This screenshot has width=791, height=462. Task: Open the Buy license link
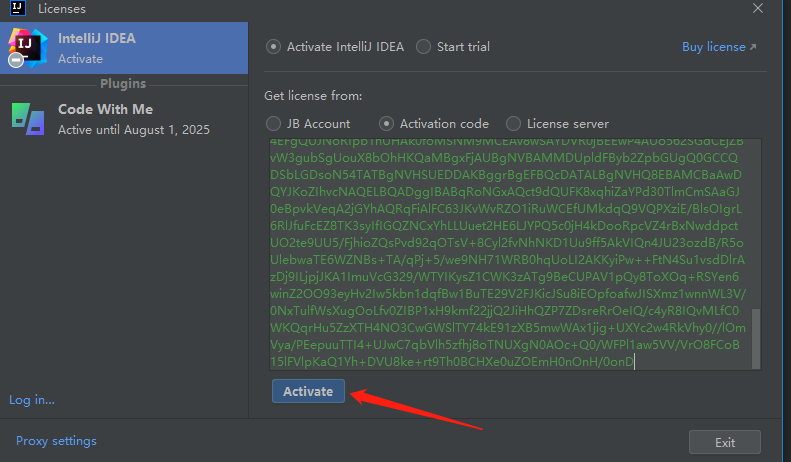point(719,47)
